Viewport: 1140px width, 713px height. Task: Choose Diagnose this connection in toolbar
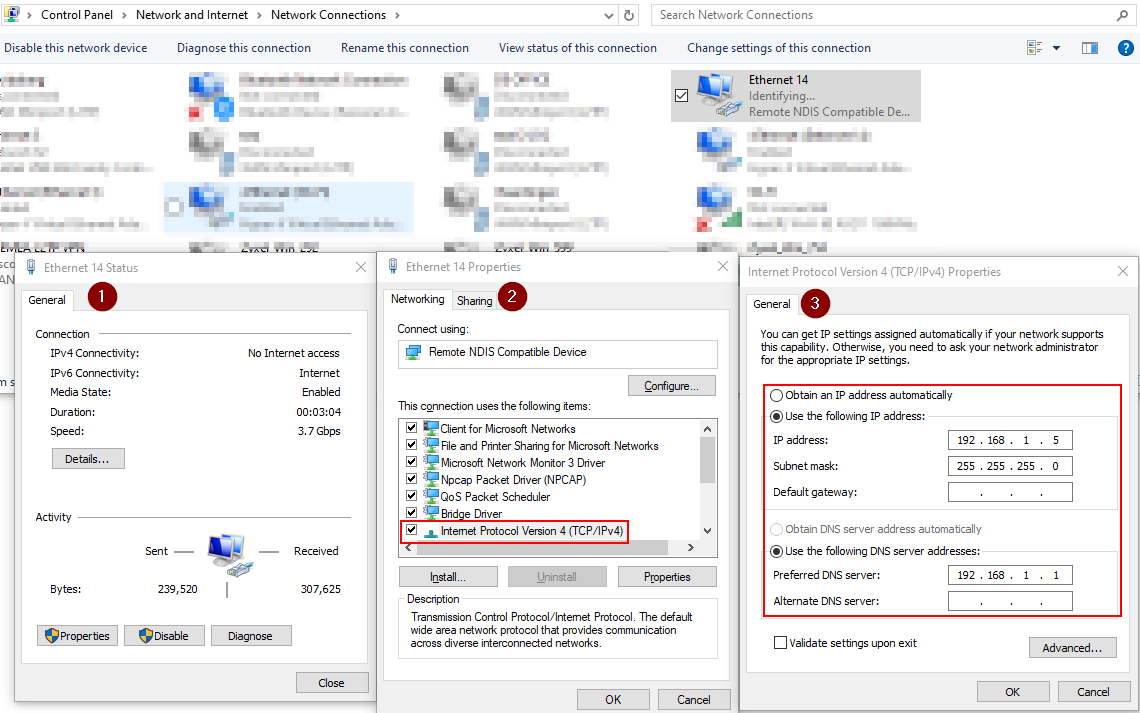click(244, 48)
